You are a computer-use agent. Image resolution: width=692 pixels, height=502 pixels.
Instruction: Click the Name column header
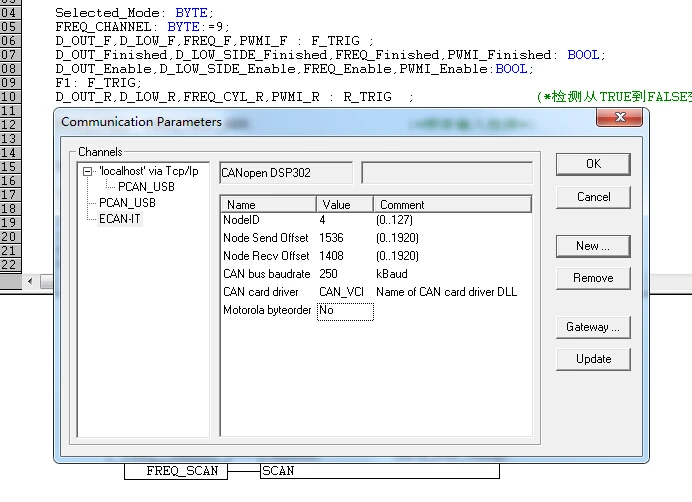[x=268, y=204]
